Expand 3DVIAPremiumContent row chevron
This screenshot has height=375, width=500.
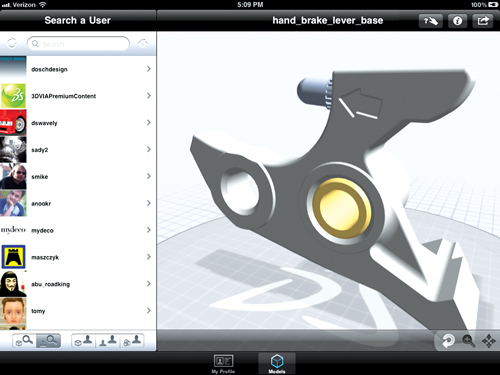pyautogui.click(x=149, y=96)
